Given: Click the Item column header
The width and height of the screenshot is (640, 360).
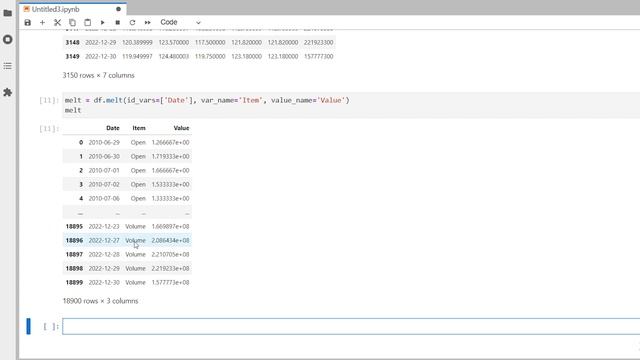Looking at the screenshot, I should point(139,128).
